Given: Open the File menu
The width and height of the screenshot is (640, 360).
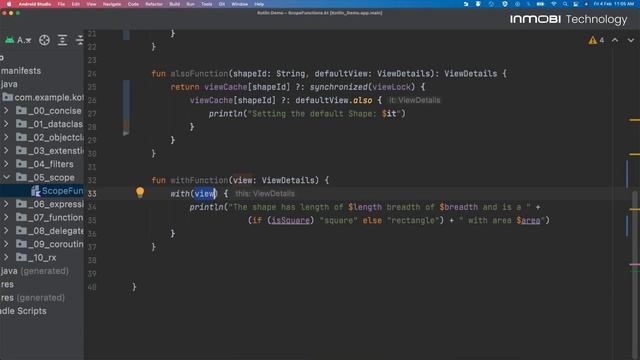Looking at the screenshot, I should pyautogui.click(x=61, y=4).
